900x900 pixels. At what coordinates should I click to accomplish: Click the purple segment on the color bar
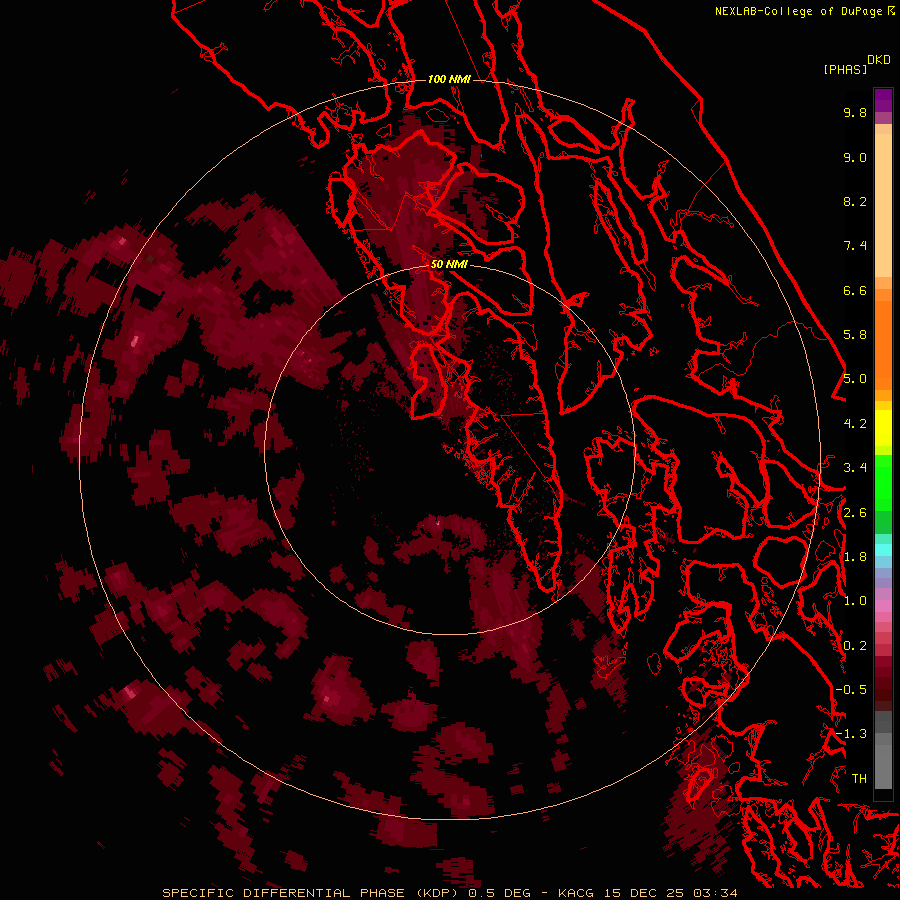pos(883,100)
